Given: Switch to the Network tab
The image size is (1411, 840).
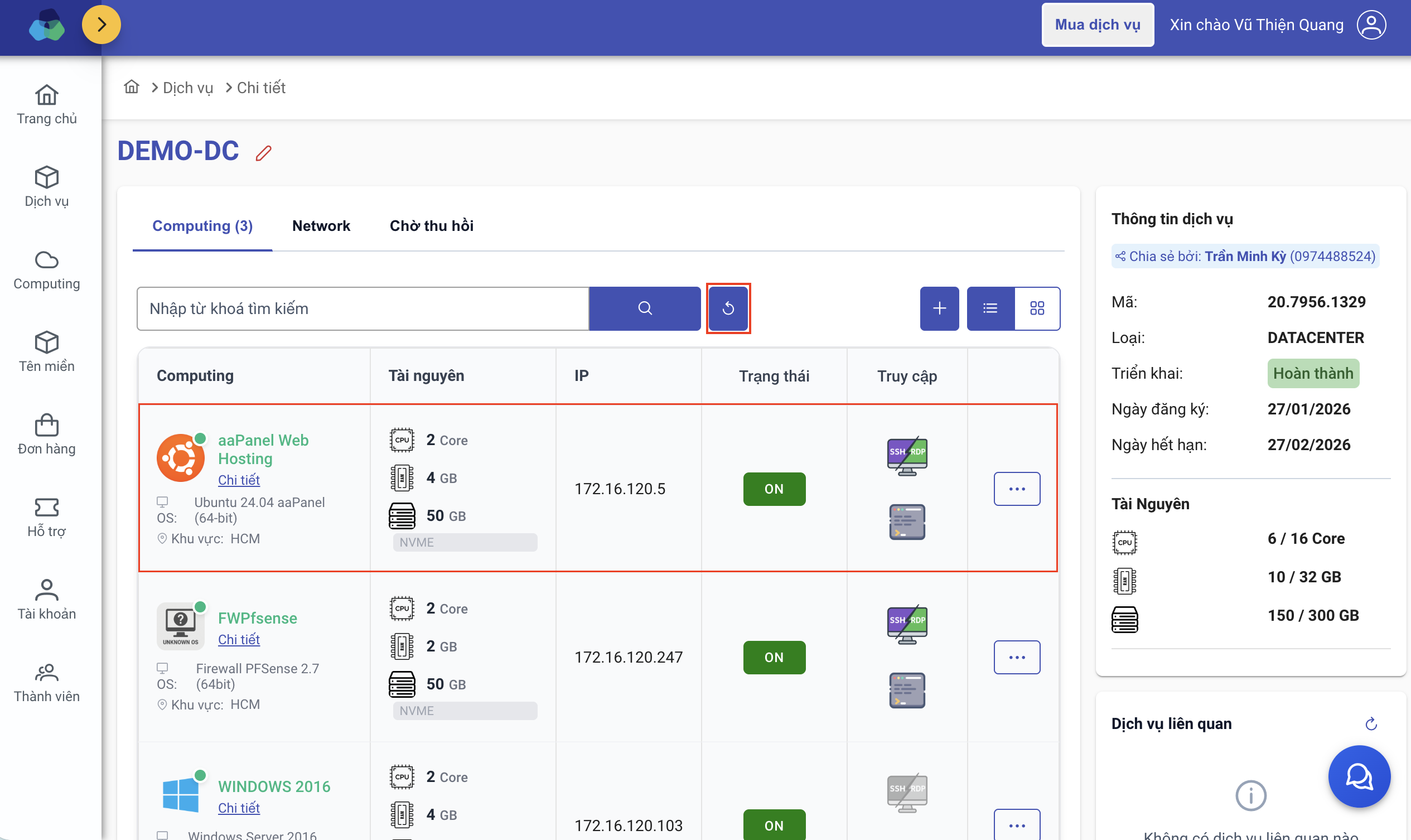Looking at the screenshot, I should [x=321, y=225].
